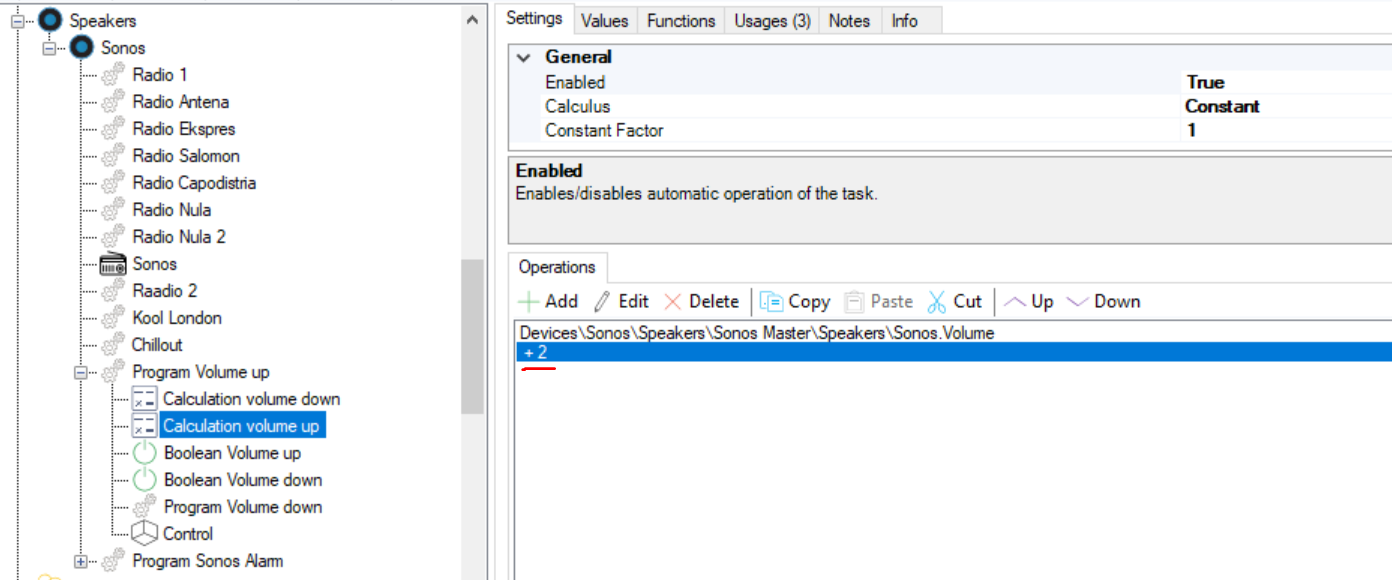Collapse the Program Volume up node
Screen dimensions: 1392x580
[81, 372]
